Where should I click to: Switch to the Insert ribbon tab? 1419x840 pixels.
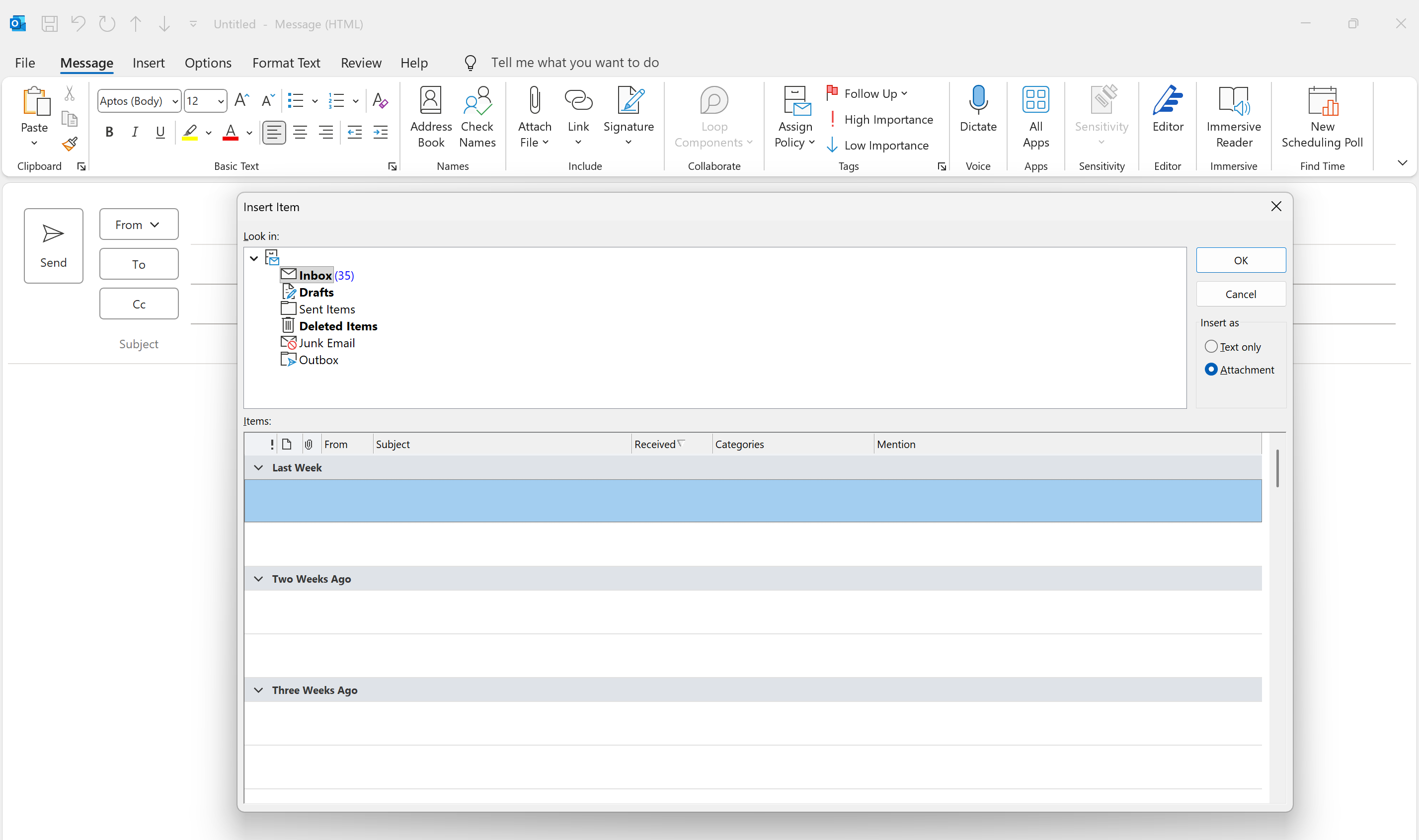click(148, 63)
